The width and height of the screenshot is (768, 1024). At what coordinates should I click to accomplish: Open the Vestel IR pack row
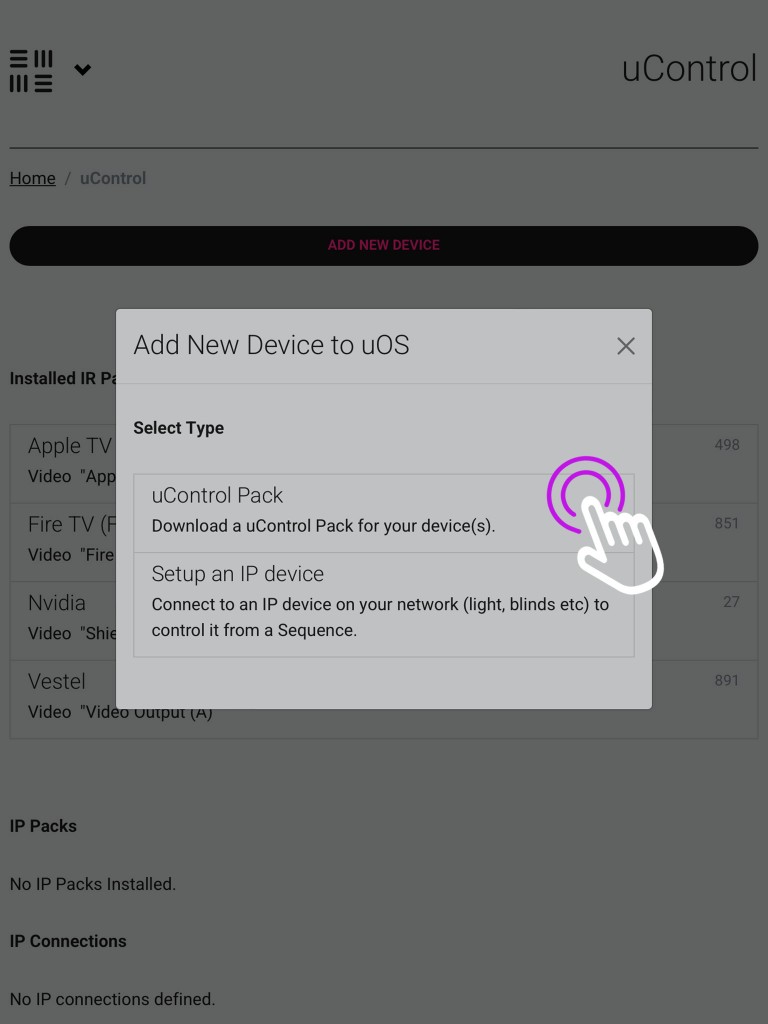(384, 699)
